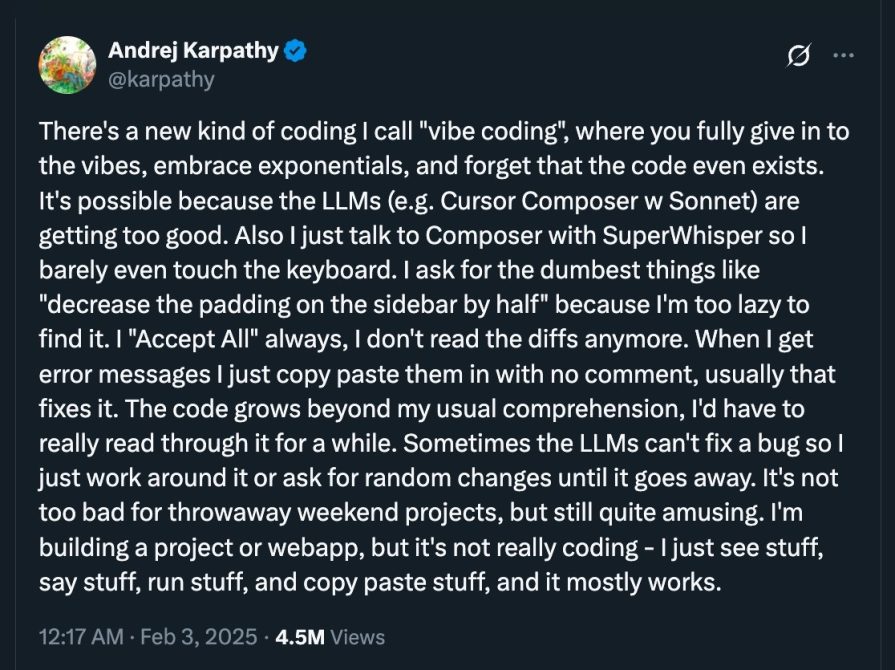Click the tweet body text to open it
Image resolution: width=895 pixels, height=670 pixels.
440,350
